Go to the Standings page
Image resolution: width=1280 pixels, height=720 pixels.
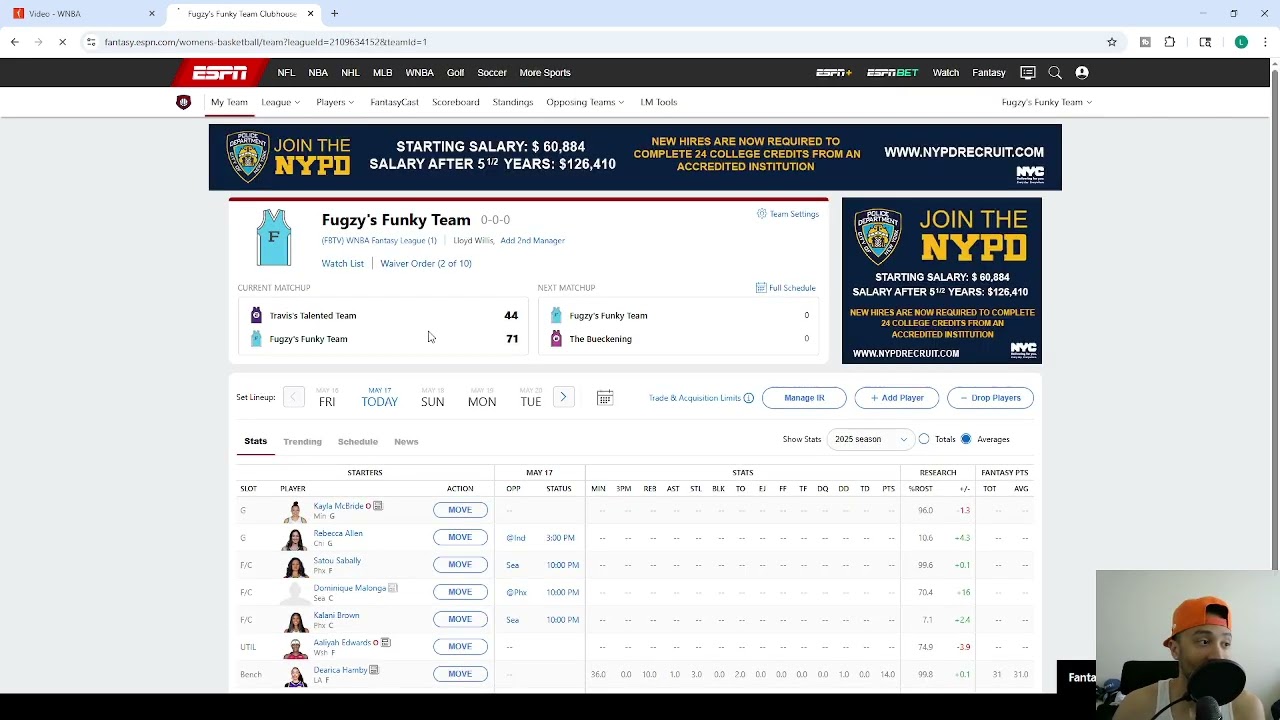point(512,102)
